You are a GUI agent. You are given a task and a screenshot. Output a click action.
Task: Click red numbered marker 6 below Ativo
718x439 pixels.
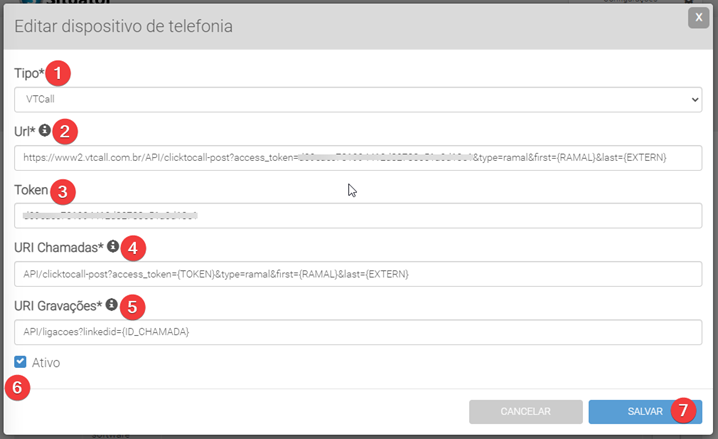click(x=17, y=387)
